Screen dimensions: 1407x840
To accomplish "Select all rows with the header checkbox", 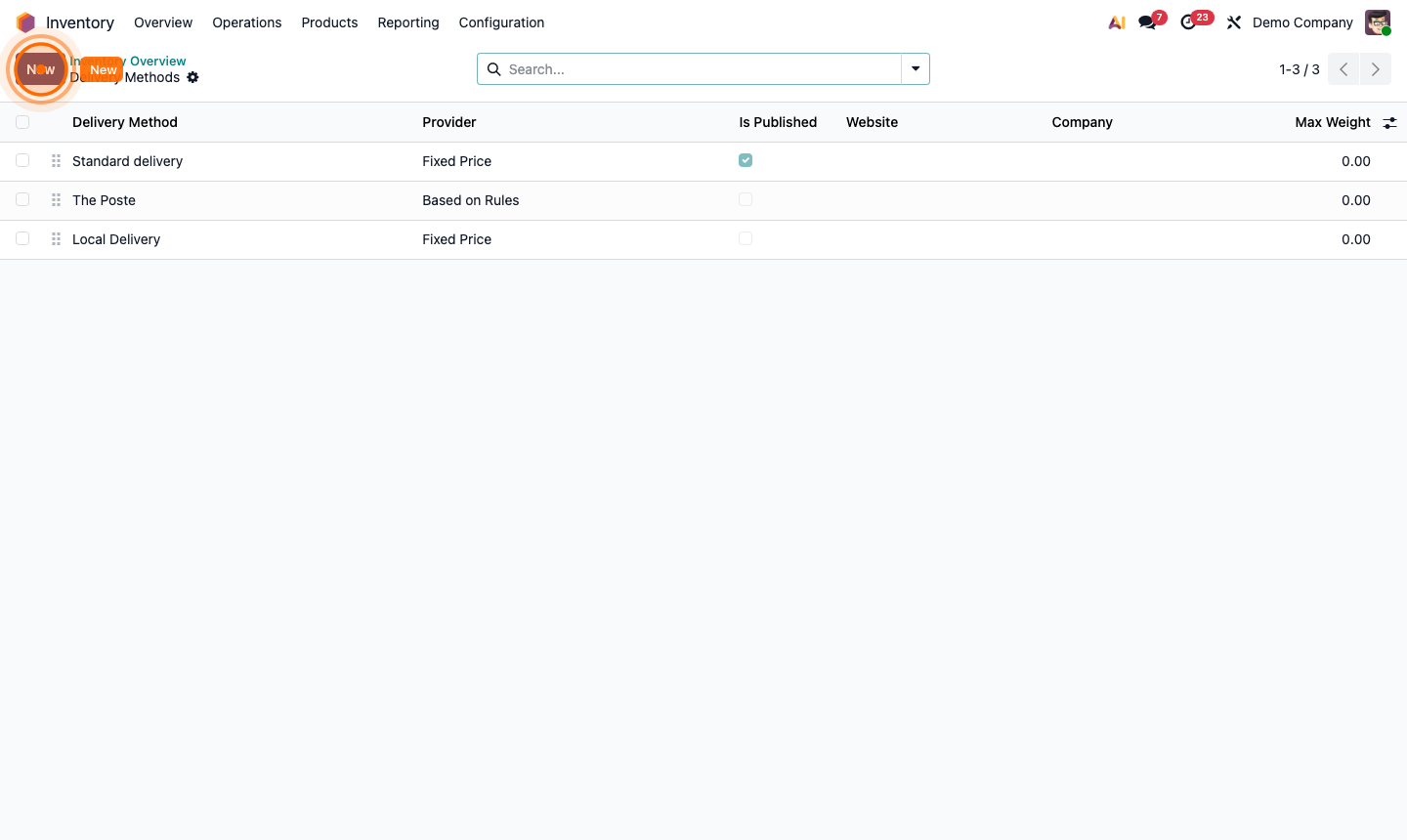I will click(22, 121).
